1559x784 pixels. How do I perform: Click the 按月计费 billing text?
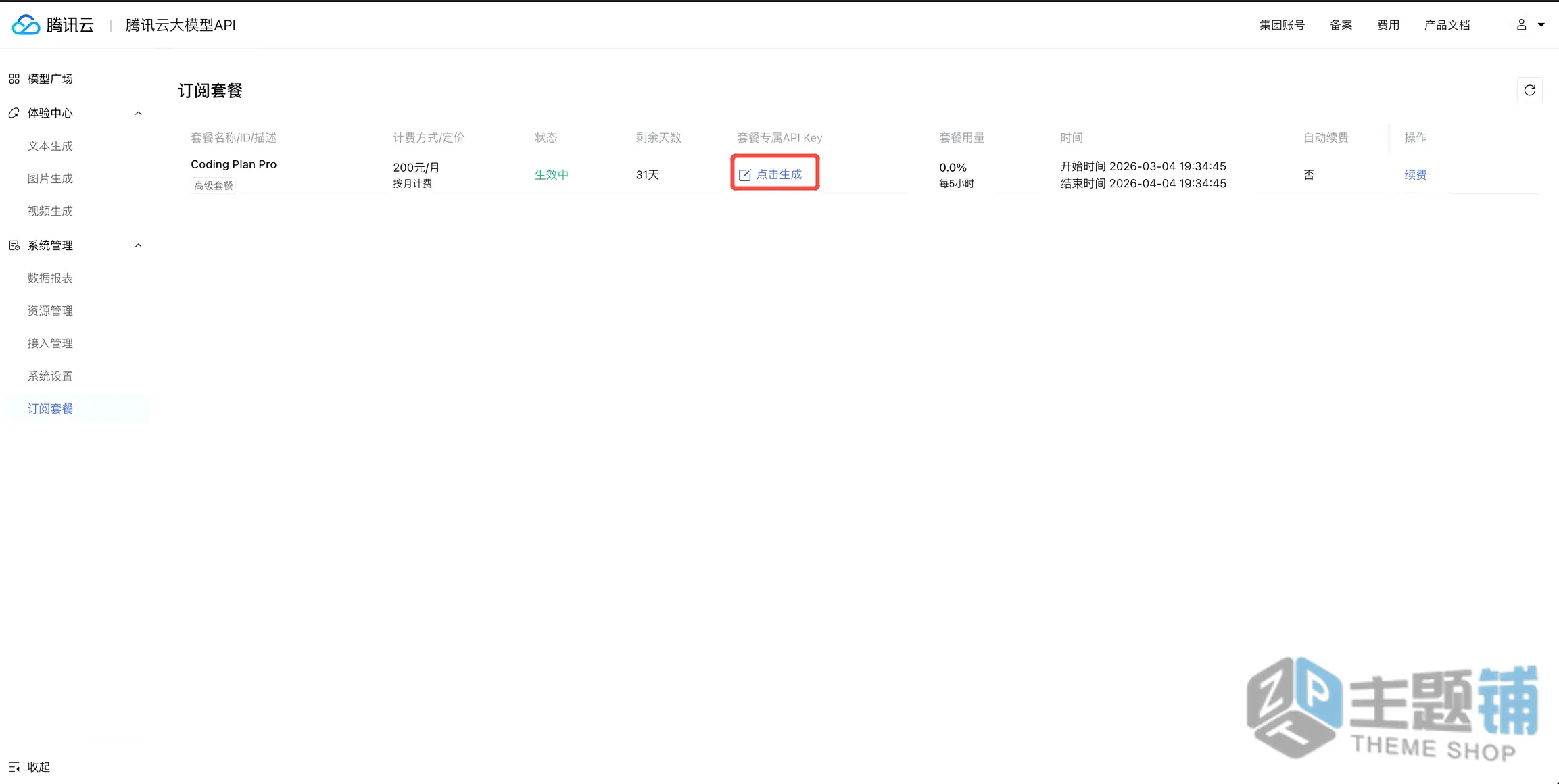(412, 184)
